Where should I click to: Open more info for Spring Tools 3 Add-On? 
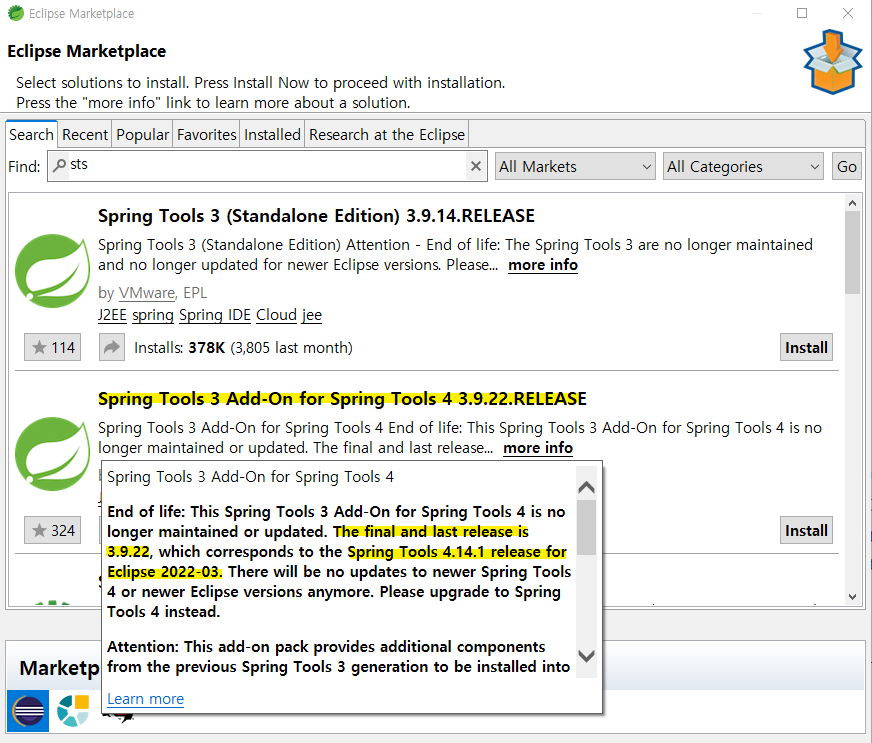538,448
